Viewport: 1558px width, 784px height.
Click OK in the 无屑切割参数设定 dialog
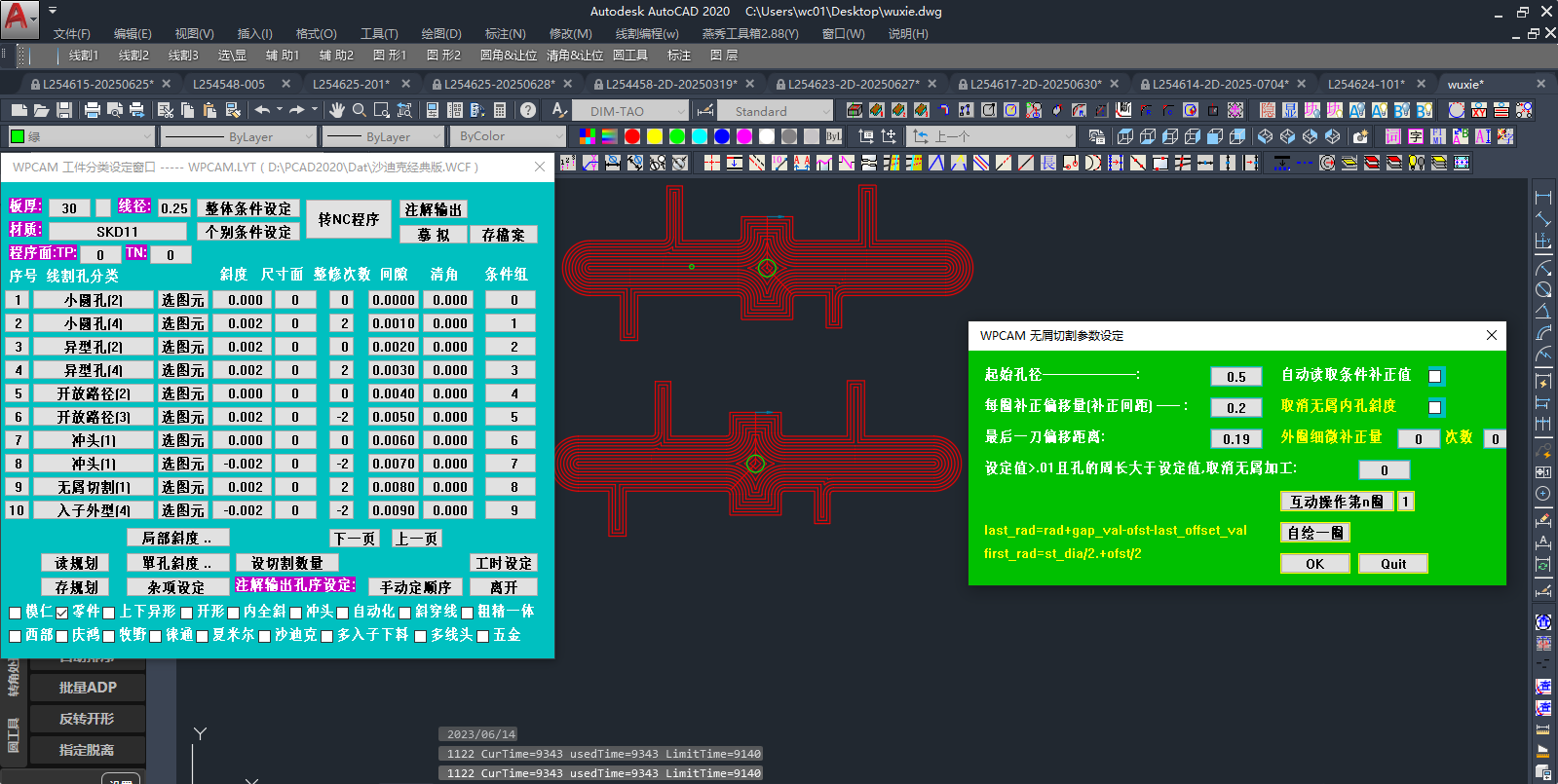[x=1314, y=564]
